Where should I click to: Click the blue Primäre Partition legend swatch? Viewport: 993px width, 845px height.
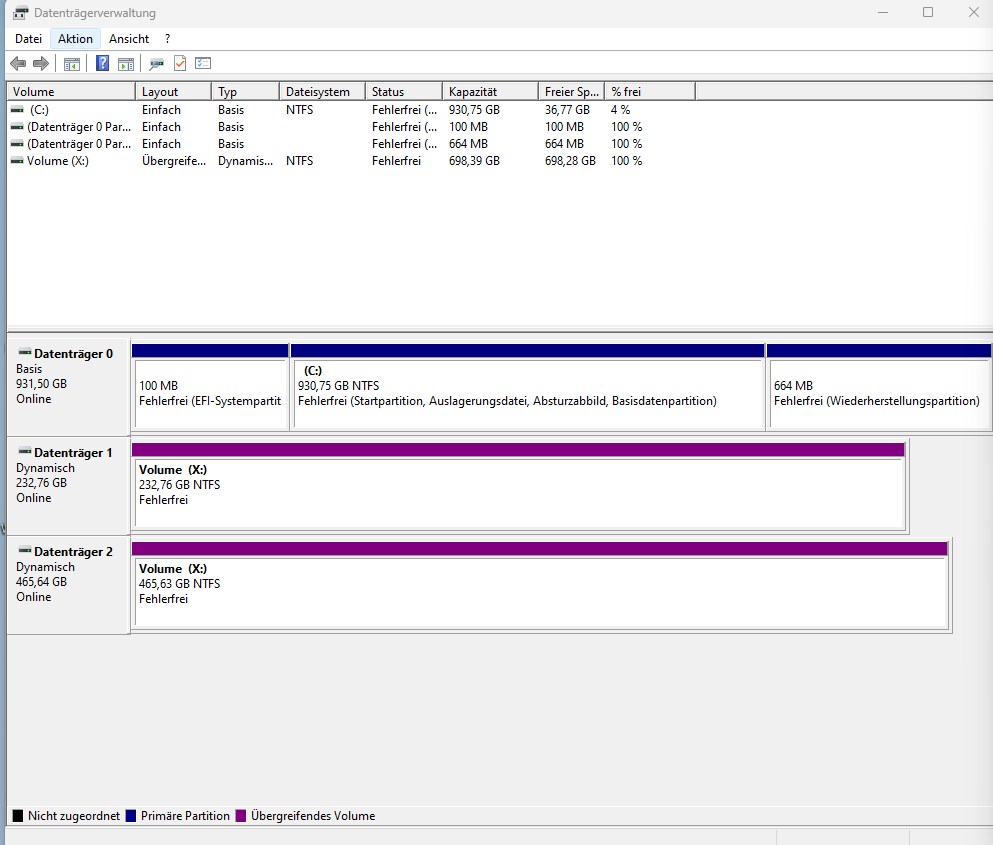coord(131,816)
